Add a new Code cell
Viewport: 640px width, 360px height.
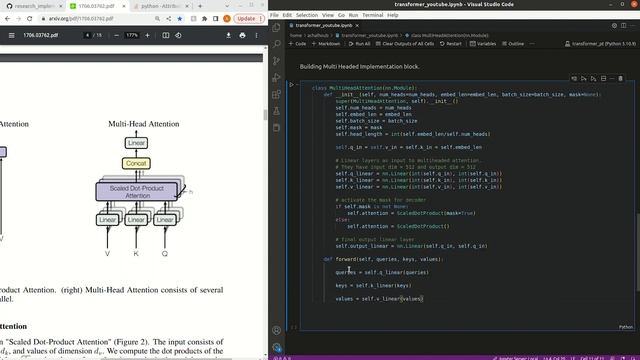pos(298,44)
